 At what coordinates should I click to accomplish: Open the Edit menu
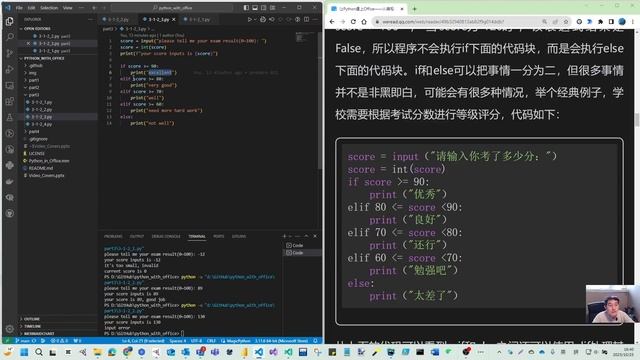pos(31,8)
